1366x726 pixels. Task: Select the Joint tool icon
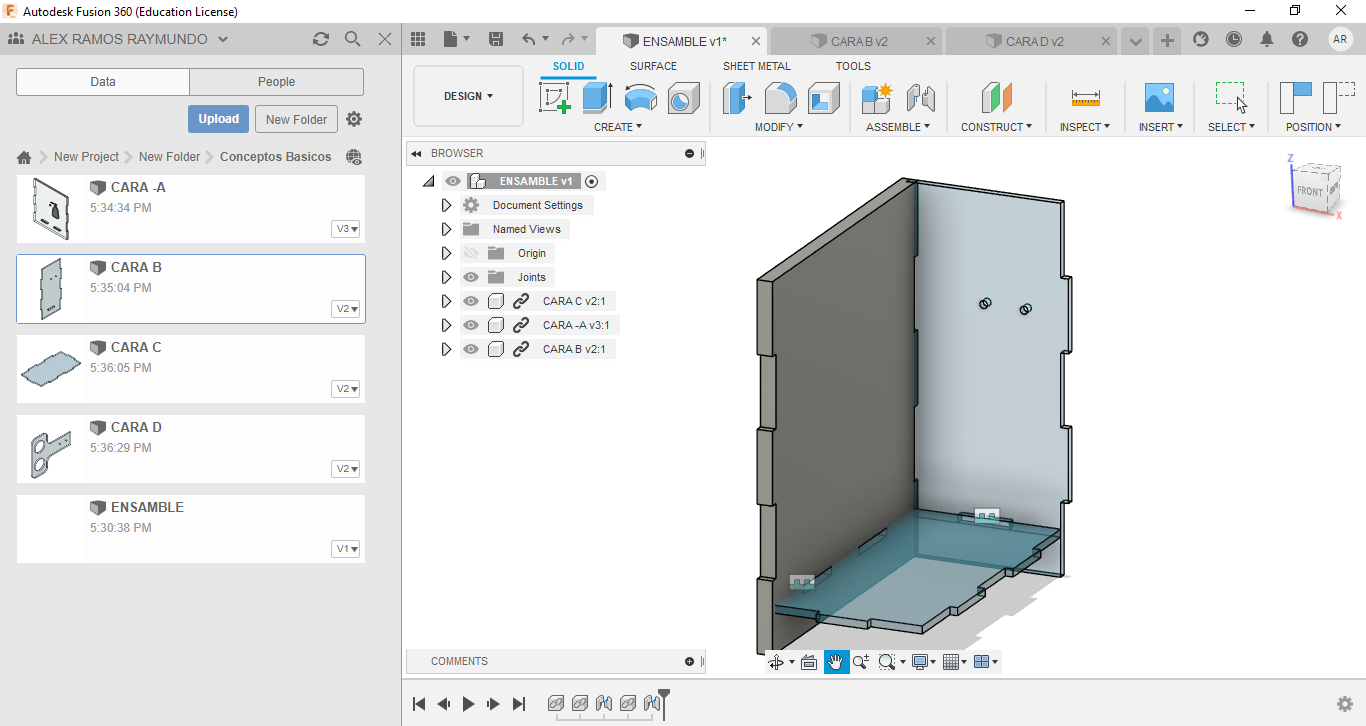(920, 98)
